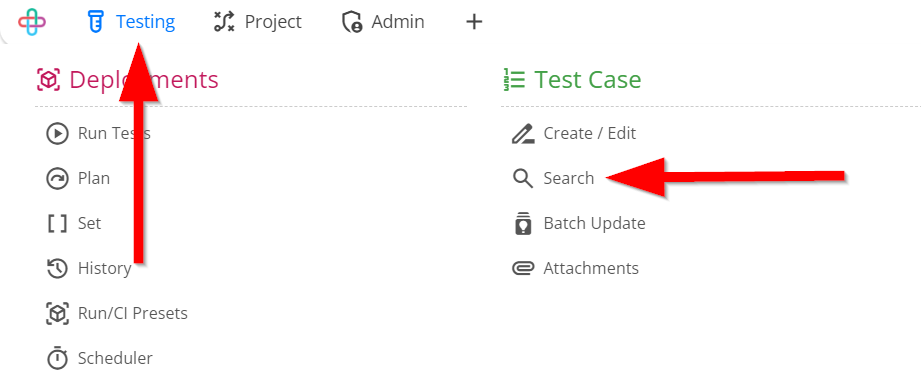Open the Attachments link

pyautogui.click(x=591, y=268)
